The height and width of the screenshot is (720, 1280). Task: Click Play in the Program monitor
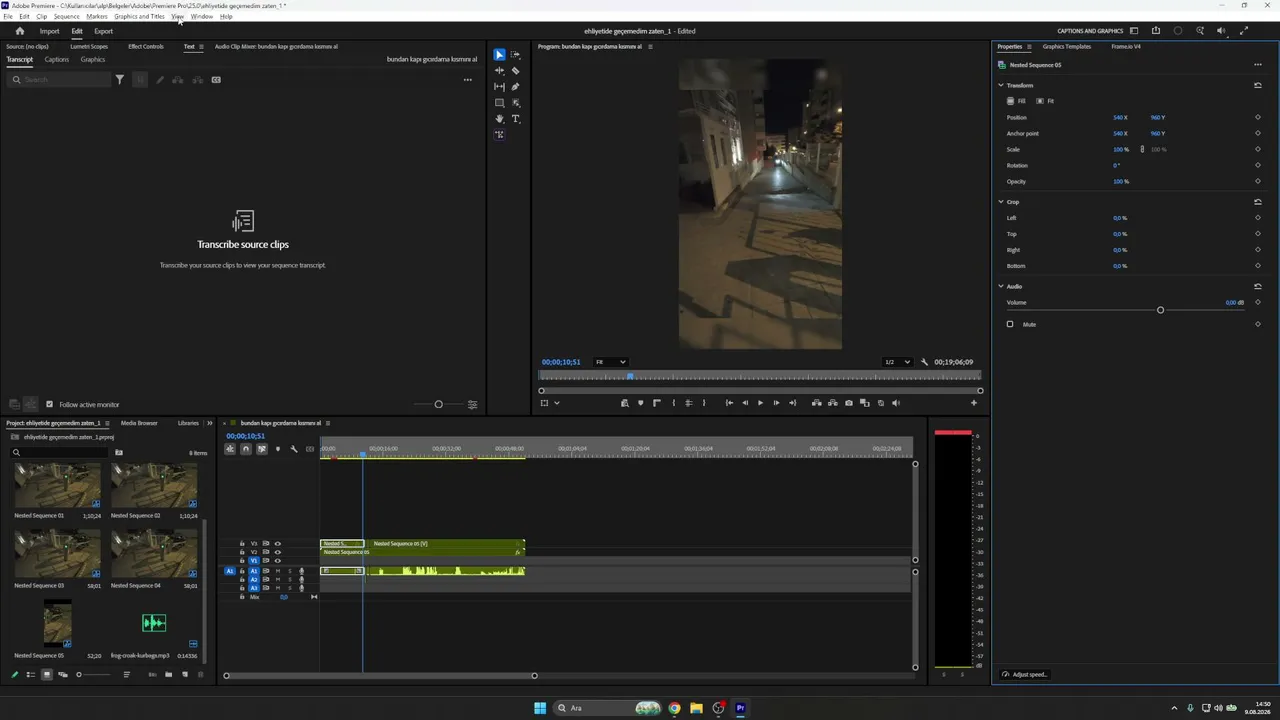tap(760, 403)
